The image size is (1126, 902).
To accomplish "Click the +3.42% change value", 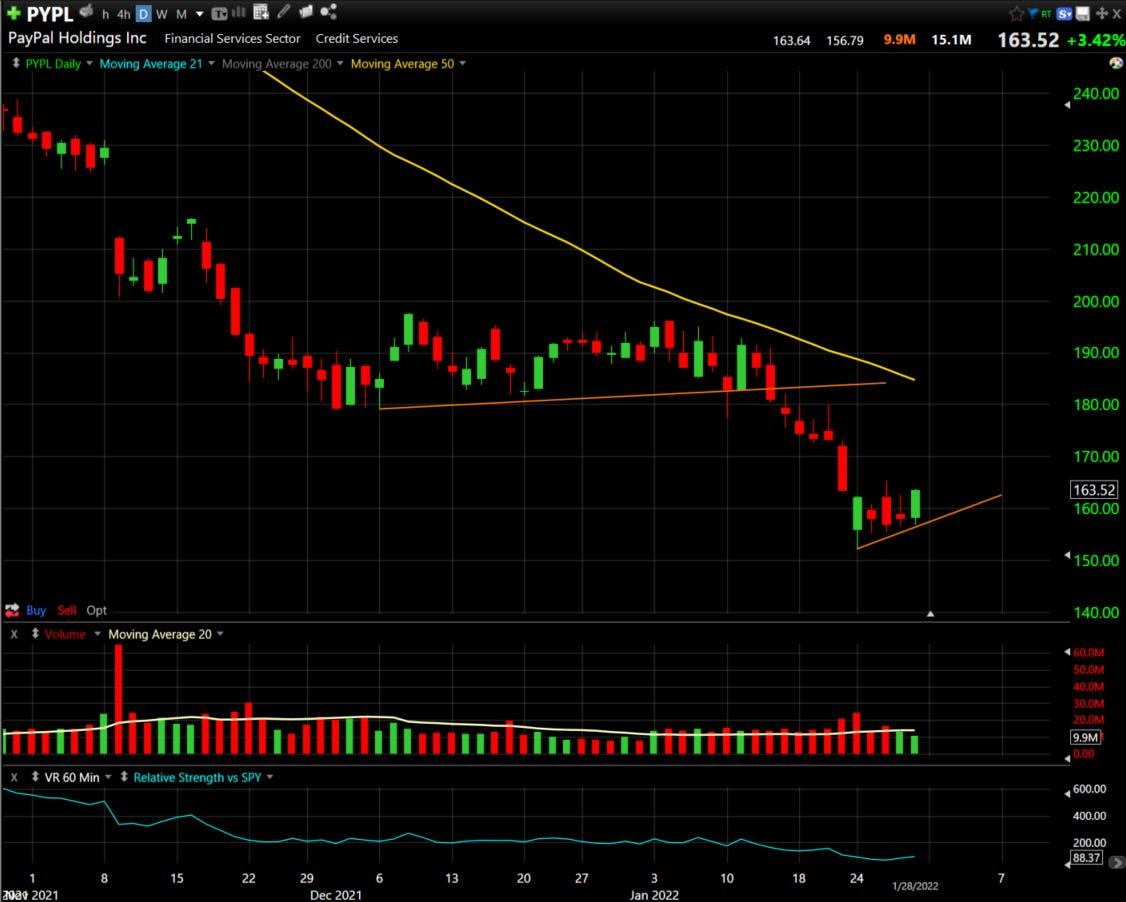I will [x=1096, y=40].
